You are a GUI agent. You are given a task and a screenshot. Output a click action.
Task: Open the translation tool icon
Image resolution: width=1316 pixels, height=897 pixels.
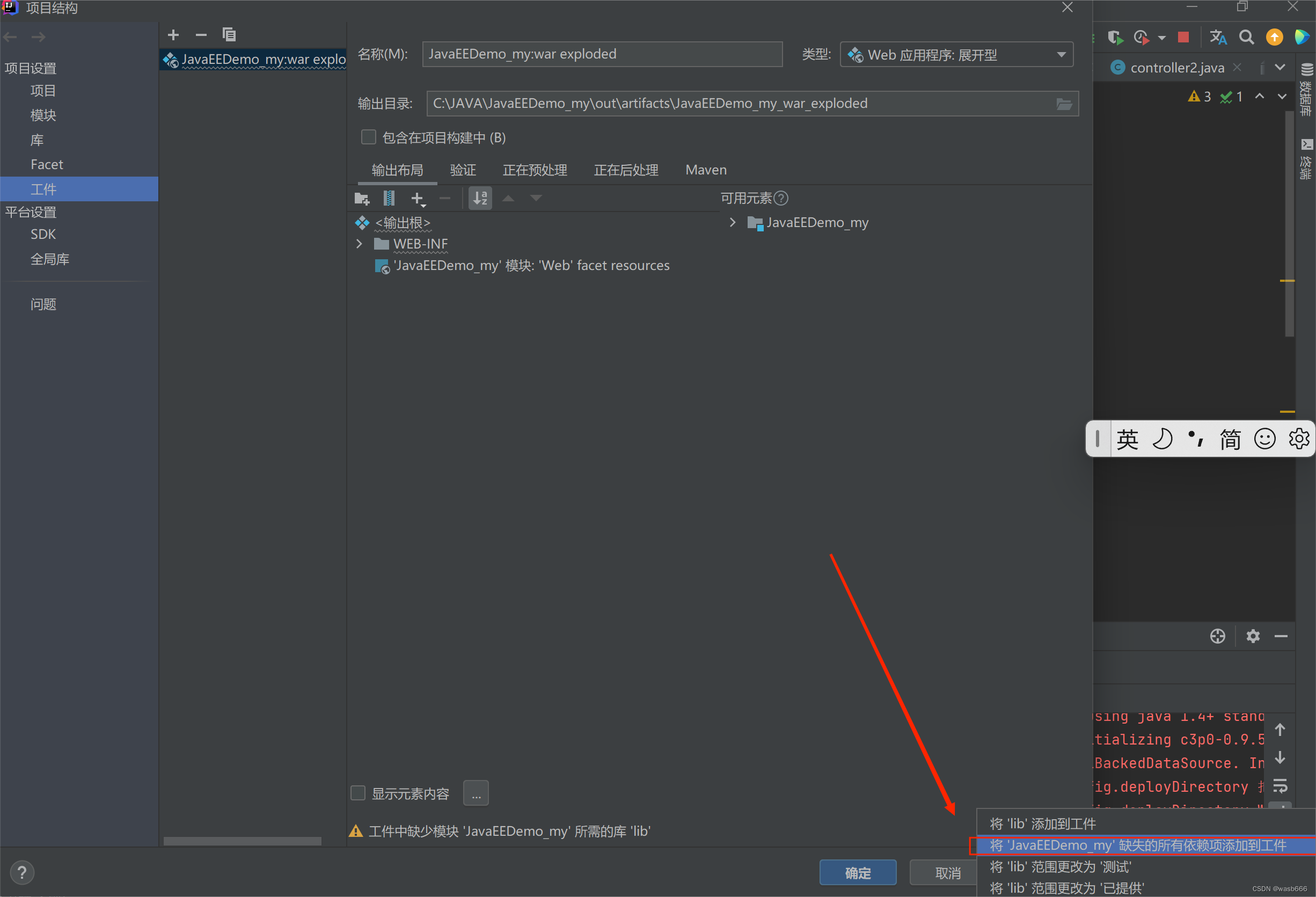point(1219,37)
